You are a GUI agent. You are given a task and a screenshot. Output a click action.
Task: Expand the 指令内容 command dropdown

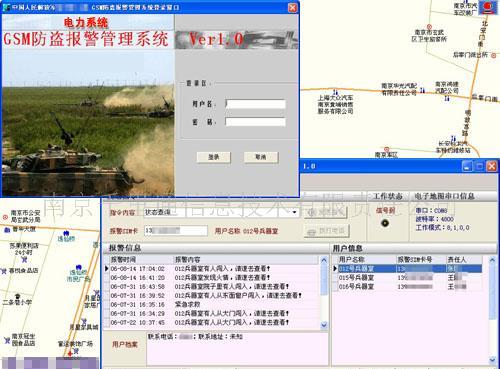tap(294, 212)
